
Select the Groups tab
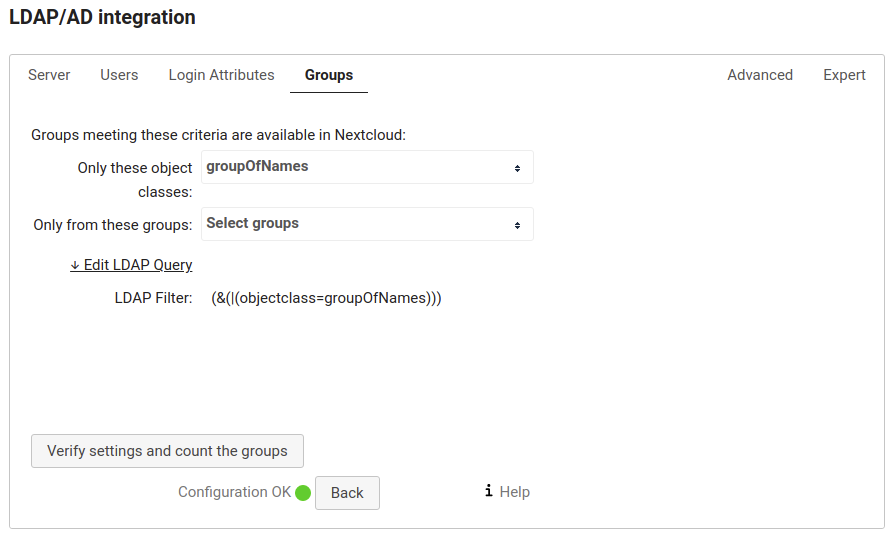329,75
